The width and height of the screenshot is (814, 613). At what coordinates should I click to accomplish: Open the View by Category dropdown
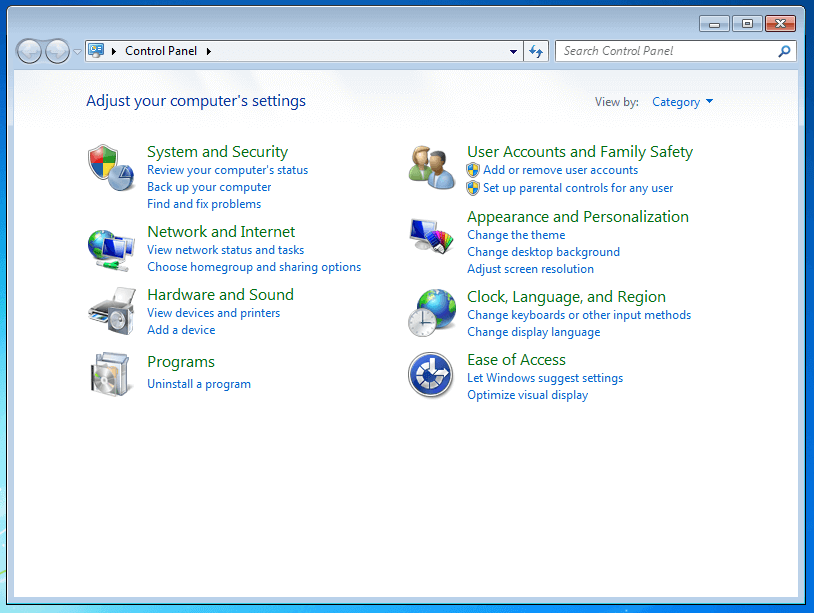tap(682, 102)
